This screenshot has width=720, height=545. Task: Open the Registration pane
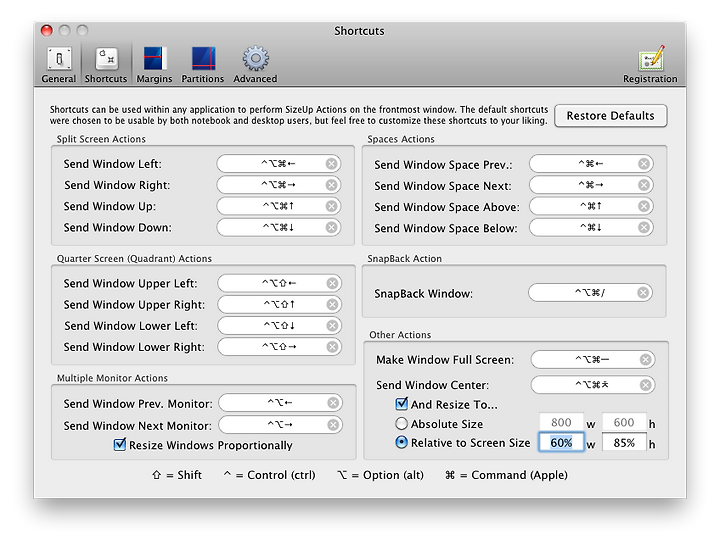click(x=650, y=65)
